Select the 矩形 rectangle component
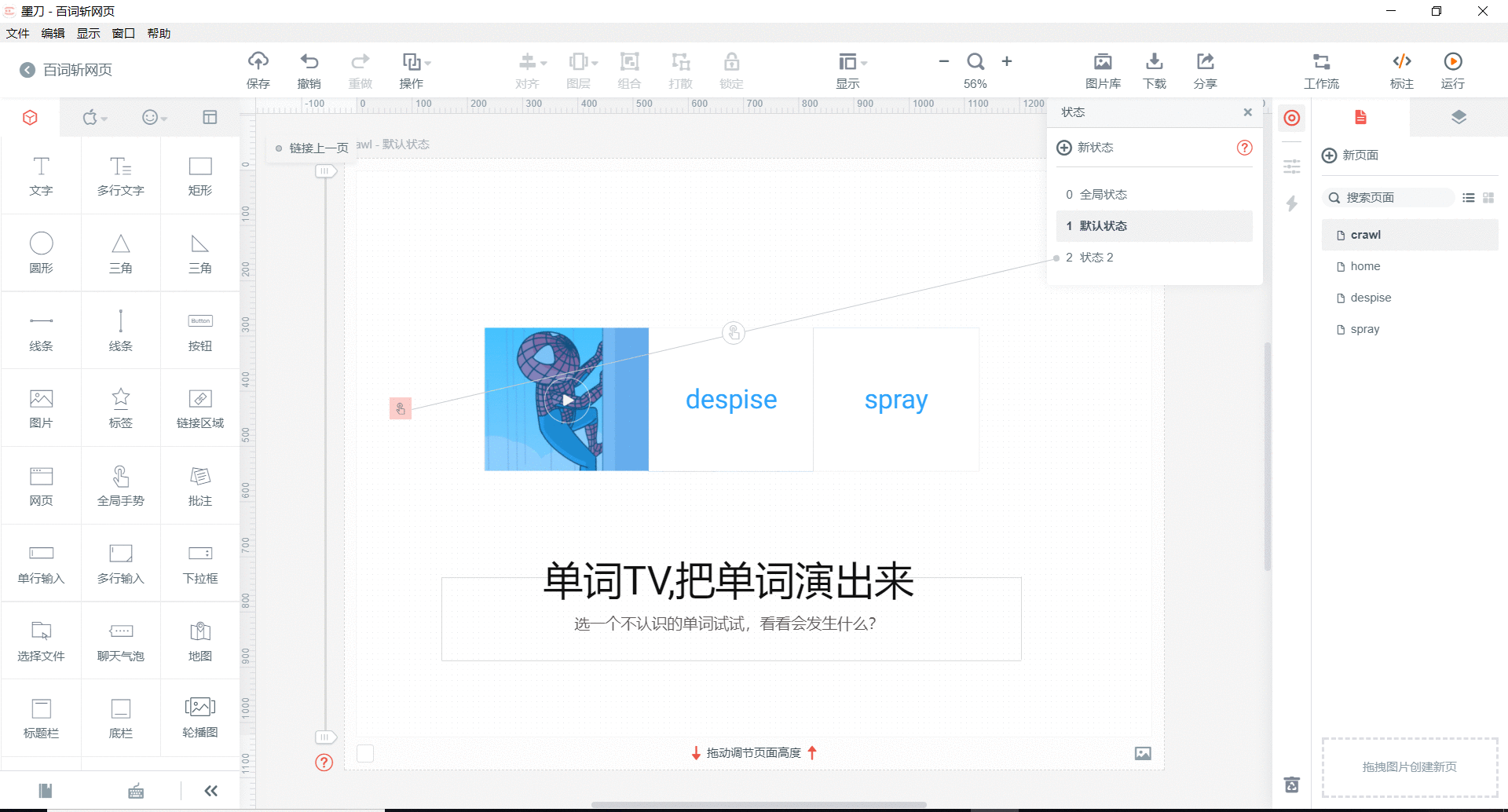This screenshot has height=812, width=1508. (200, 176)
